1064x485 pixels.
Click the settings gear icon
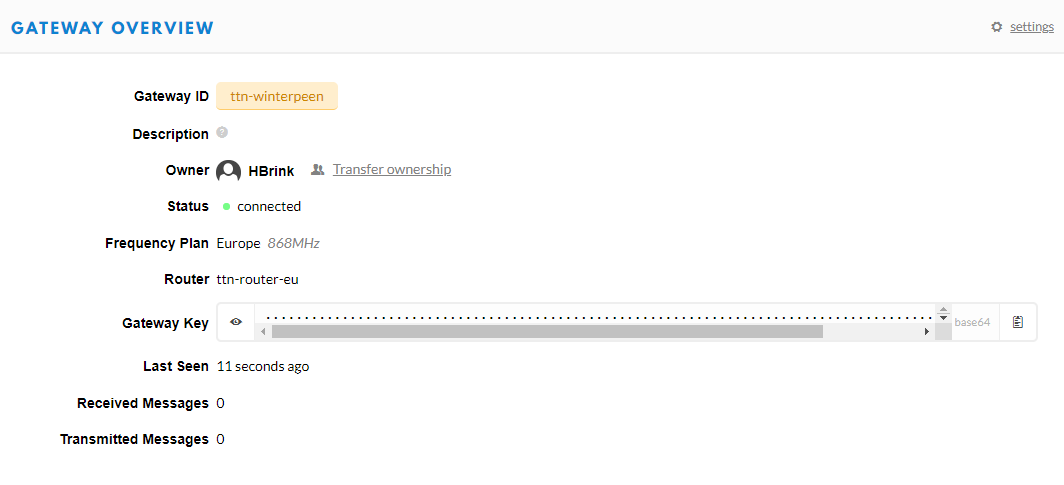click(996, 27)
